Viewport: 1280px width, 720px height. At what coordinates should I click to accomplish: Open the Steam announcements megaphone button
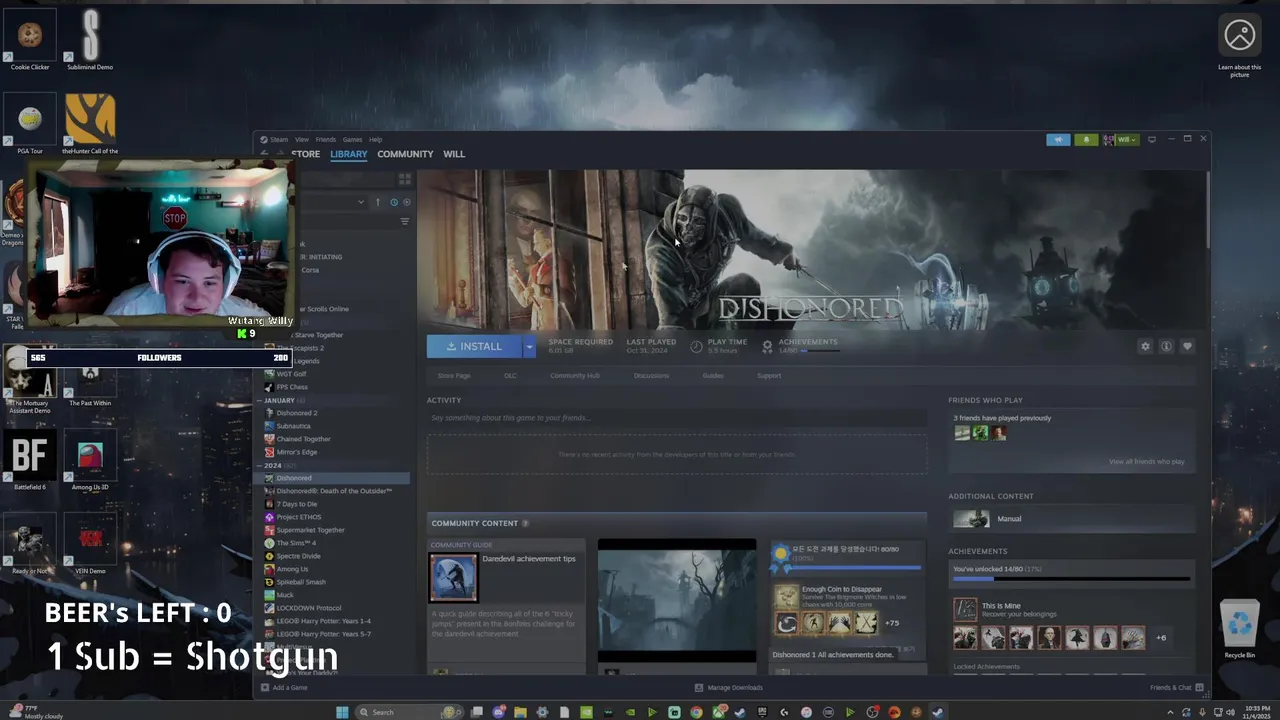[1058, 139]
